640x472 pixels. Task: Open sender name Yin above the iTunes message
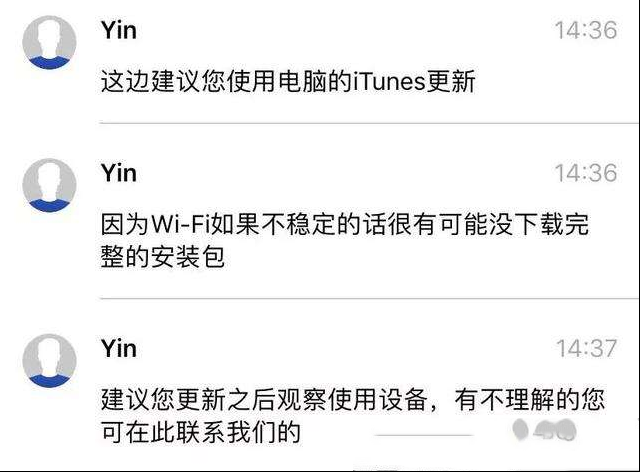coord(119,30)
